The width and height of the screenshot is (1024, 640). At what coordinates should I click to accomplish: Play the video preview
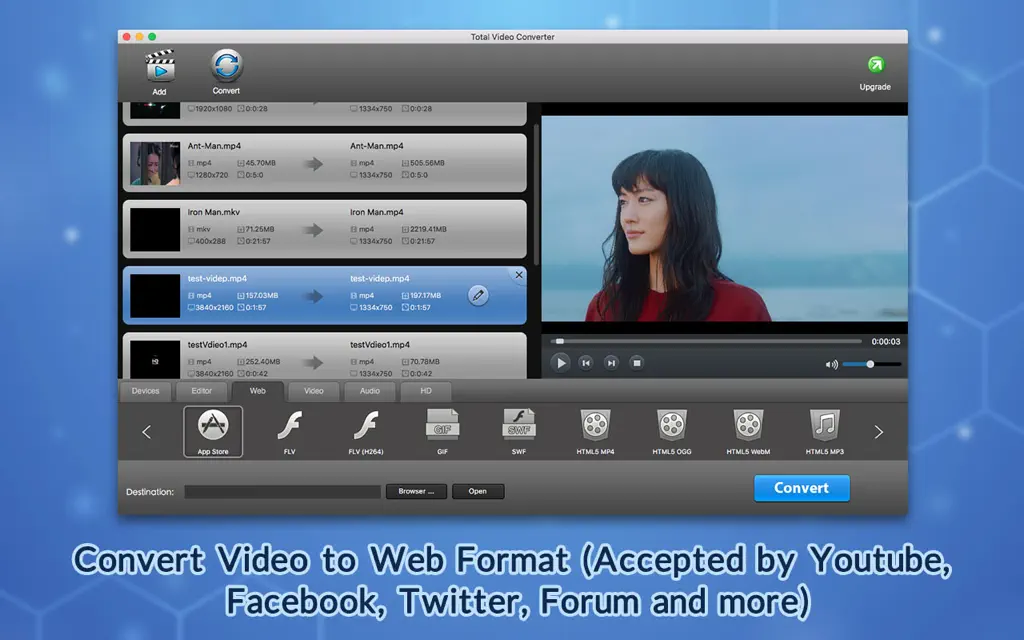pos(560,363)
